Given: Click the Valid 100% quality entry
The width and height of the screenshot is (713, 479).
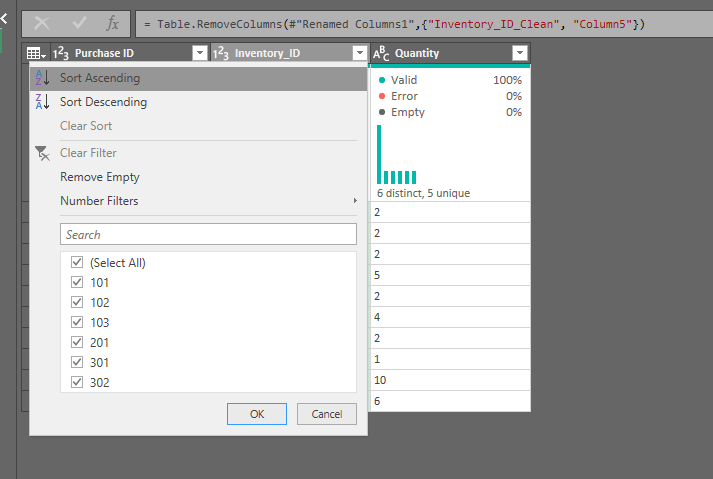Looking at the screenshot, I should tap(450, 80).
